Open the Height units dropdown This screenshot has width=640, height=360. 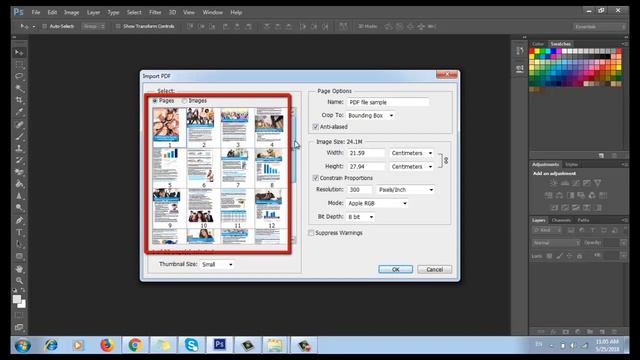coord(411,167)
